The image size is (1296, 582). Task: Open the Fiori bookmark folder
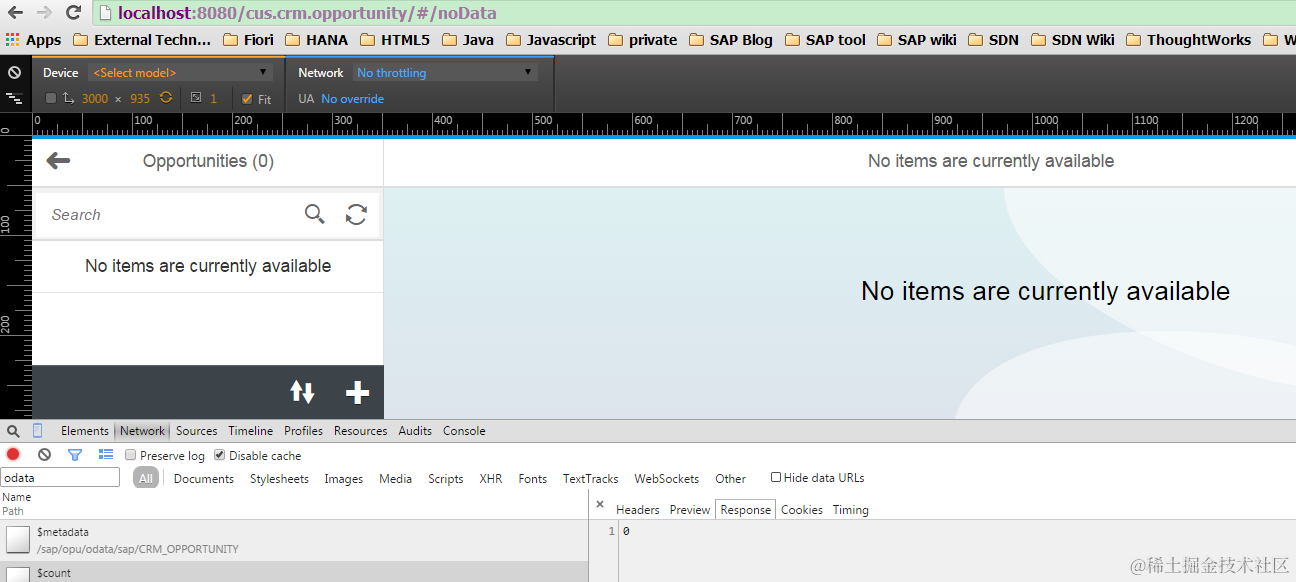click(247, 40)
